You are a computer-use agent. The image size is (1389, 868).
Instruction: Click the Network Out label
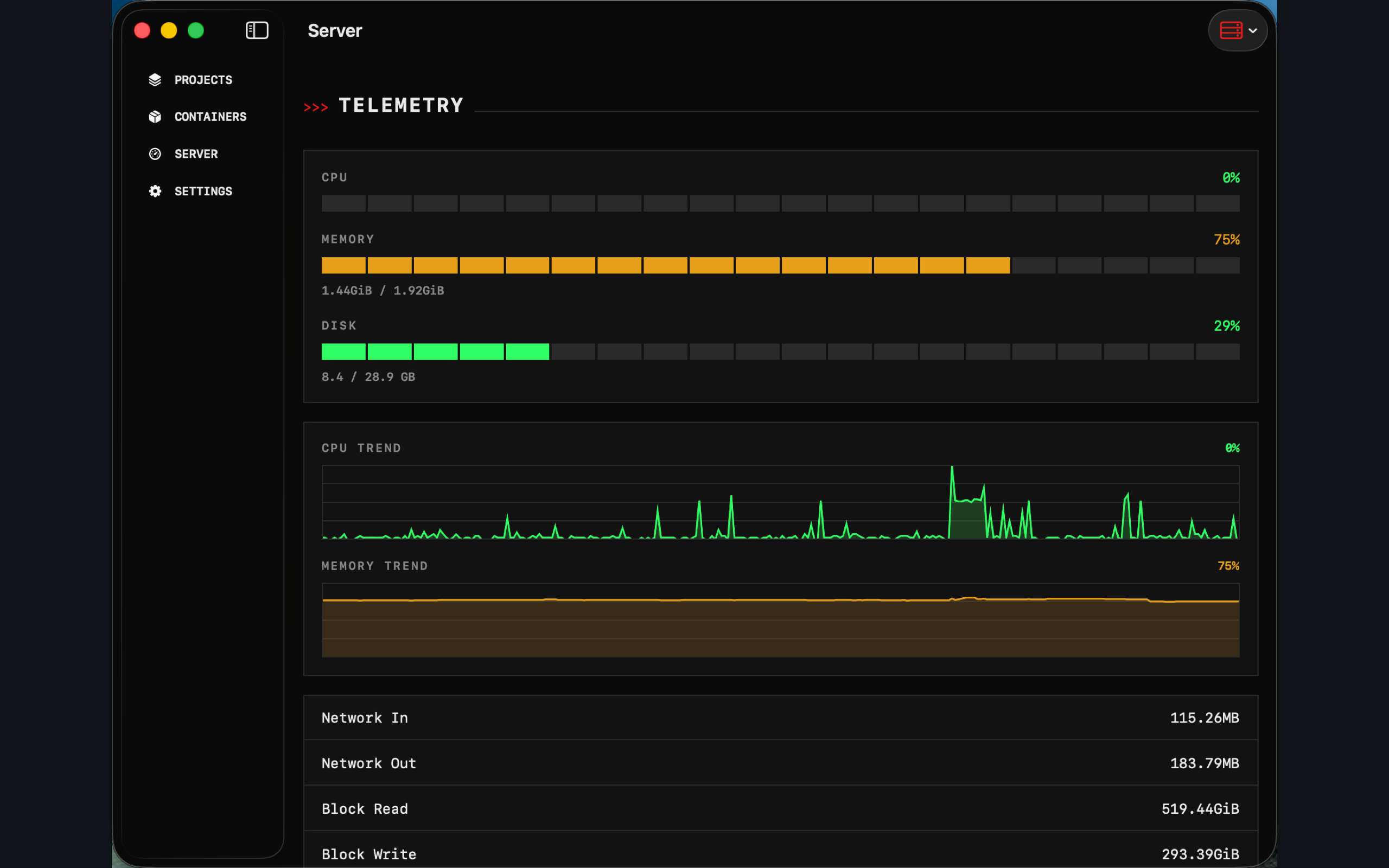tap(369, 763)
